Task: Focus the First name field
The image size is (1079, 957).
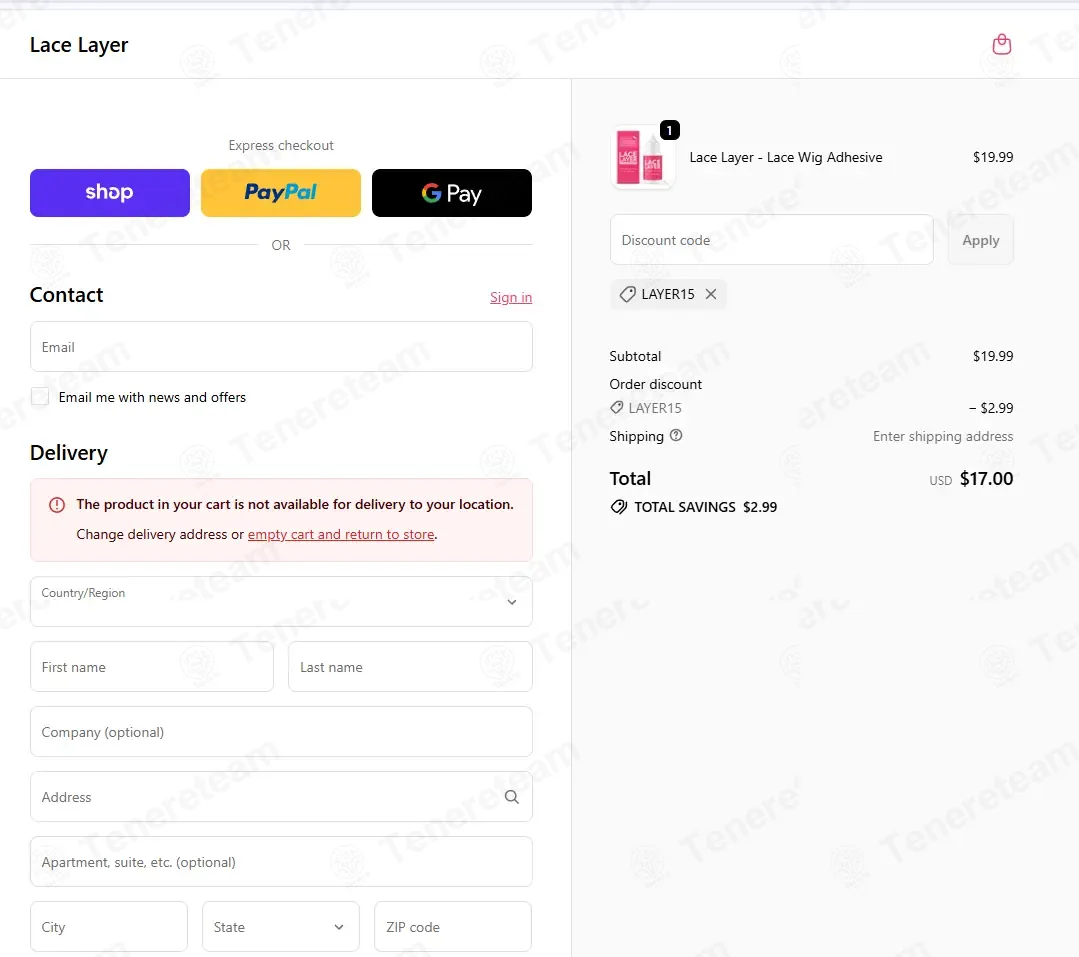Action: [151, 667]
